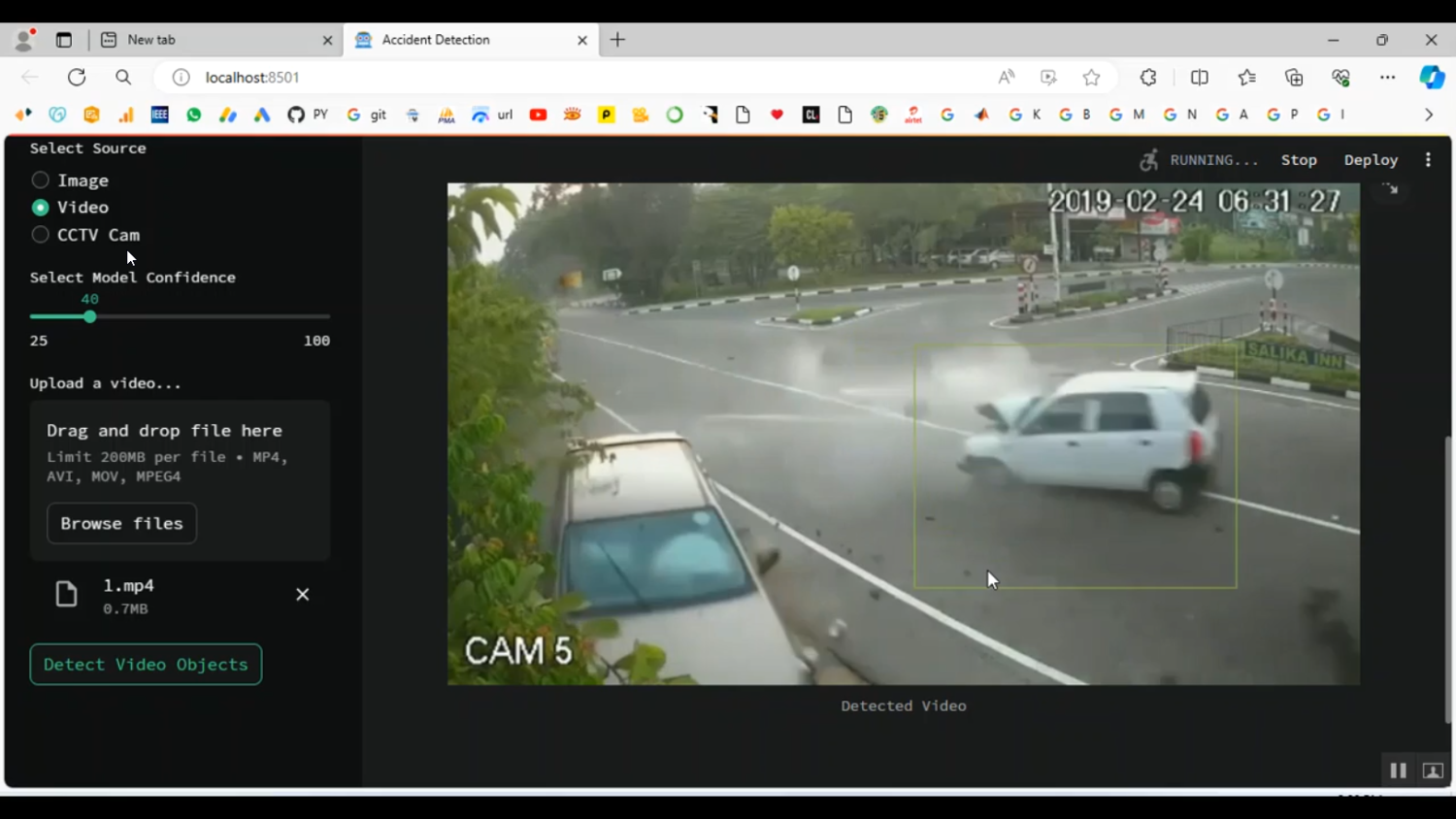Choose CCTV Cam as the source

point(40,235)
